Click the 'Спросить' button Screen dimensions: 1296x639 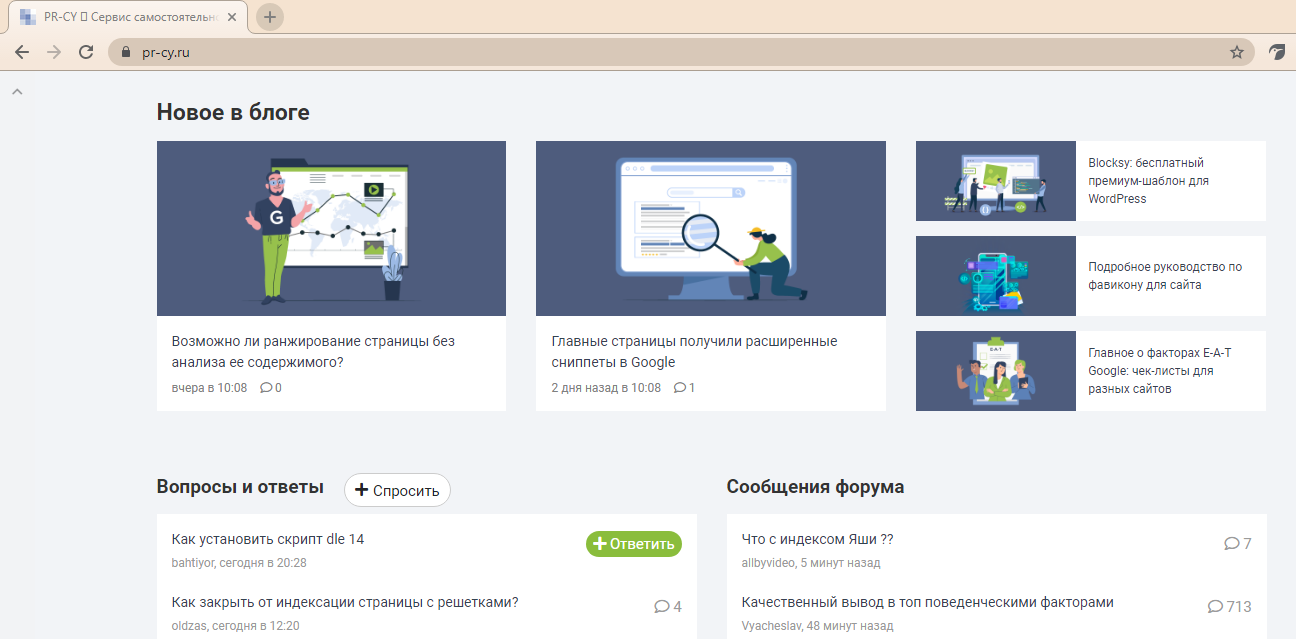[x=397, y=490]
